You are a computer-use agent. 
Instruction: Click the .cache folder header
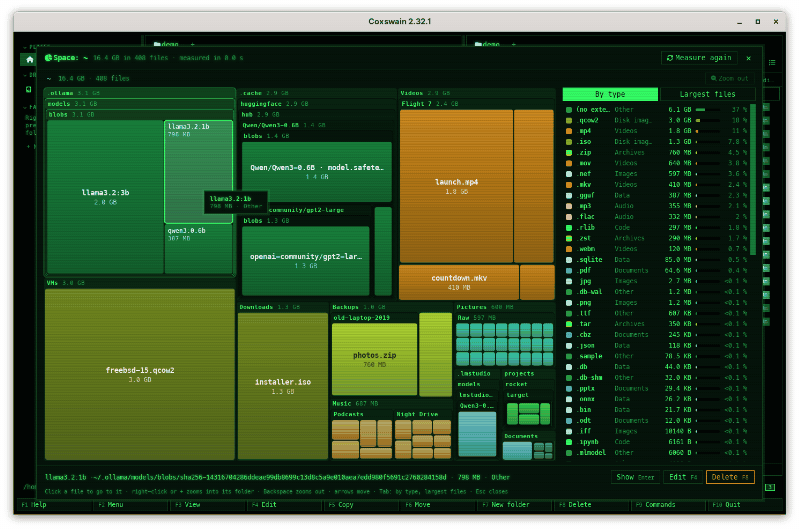[x=317, y=93]
